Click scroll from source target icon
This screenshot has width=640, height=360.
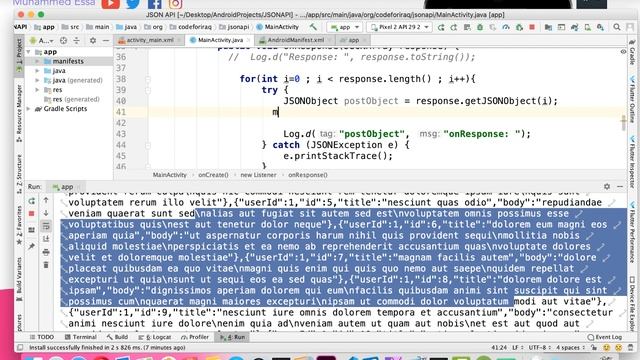point(63,40)
